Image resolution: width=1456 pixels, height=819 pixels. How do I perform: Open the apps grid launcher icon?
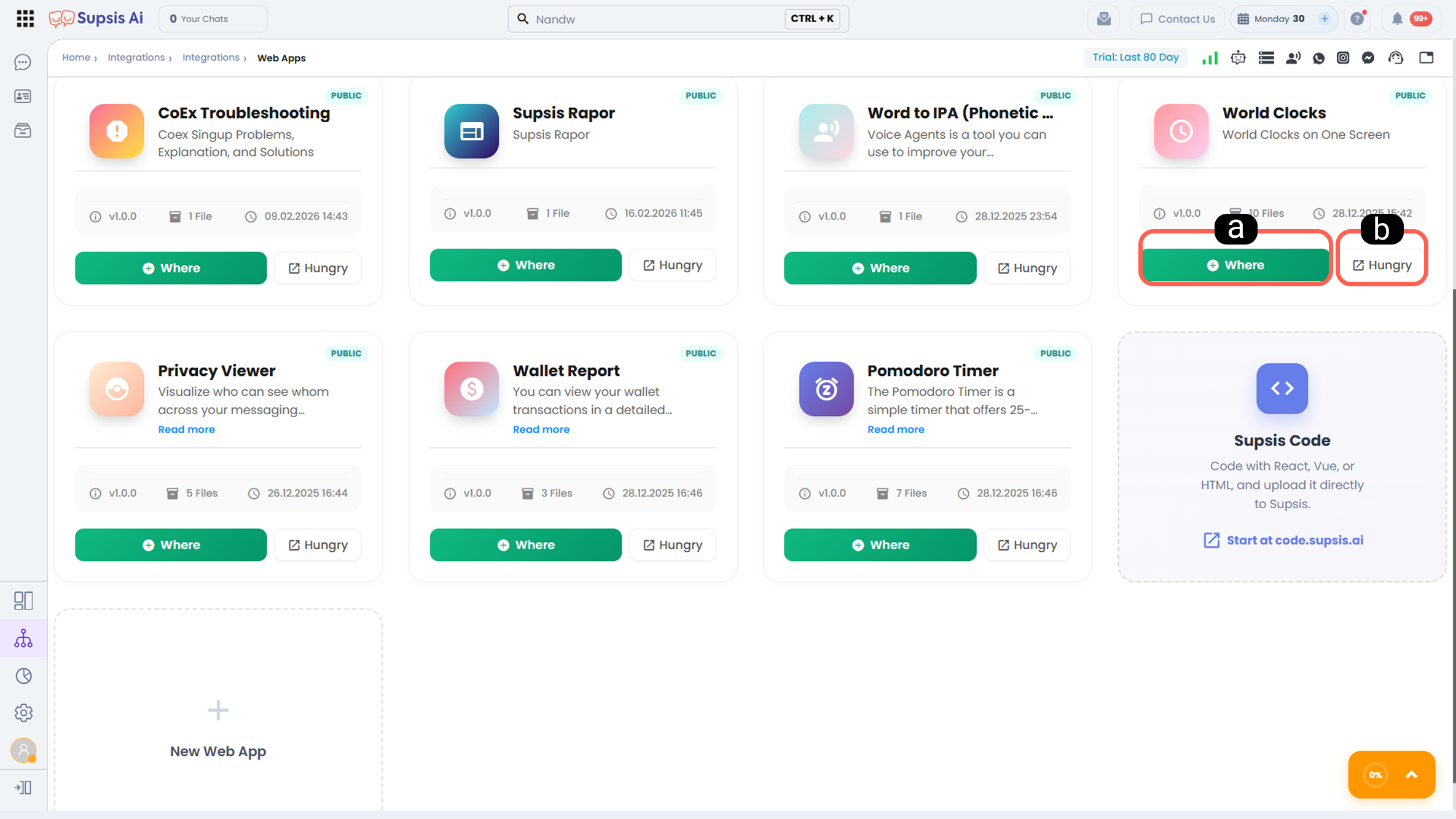pyautogui.click(x=25, y=18)
